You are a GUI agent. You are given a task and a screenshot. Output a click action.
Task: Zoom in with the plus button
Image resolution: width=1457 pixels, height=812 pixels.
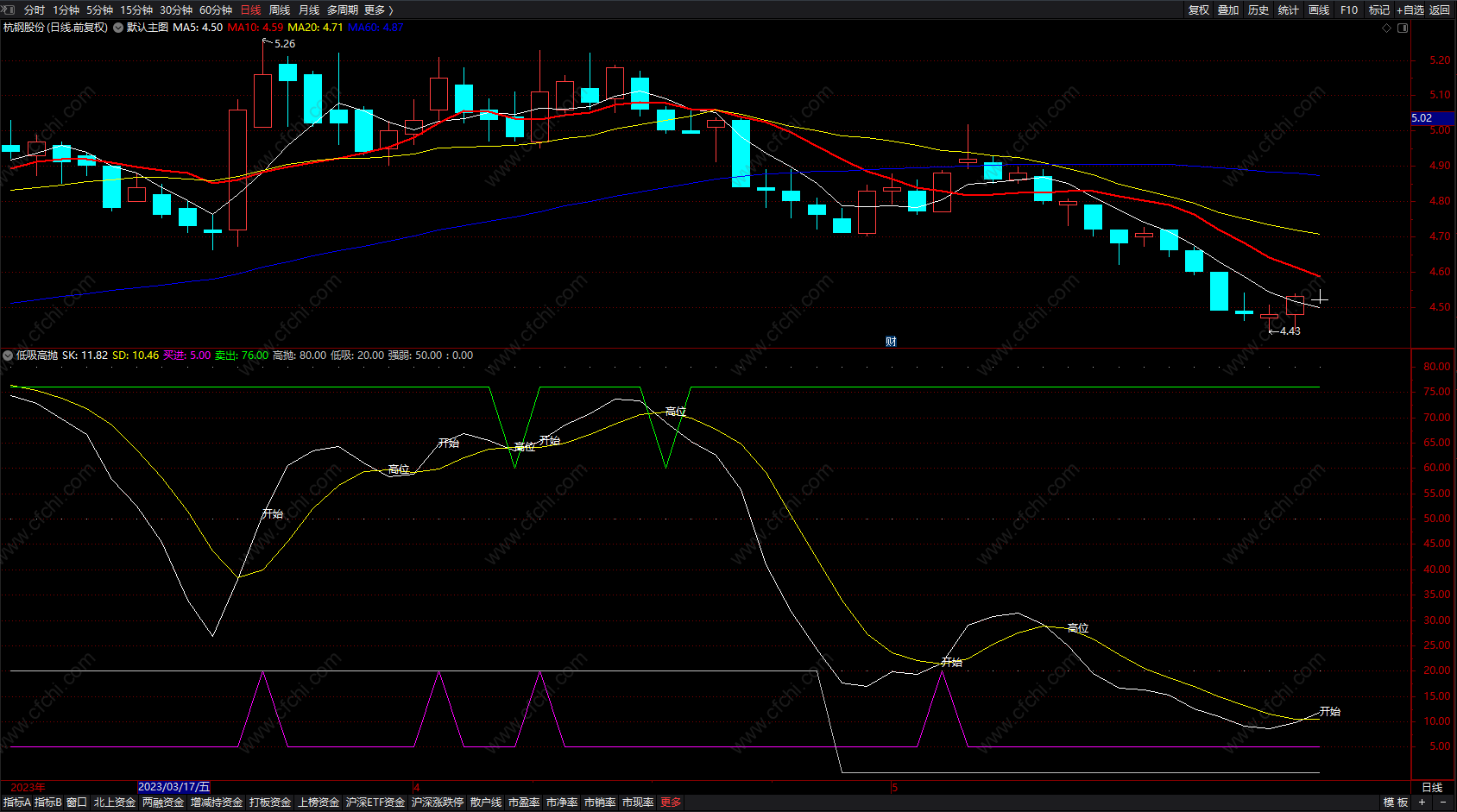point(1422,803)
